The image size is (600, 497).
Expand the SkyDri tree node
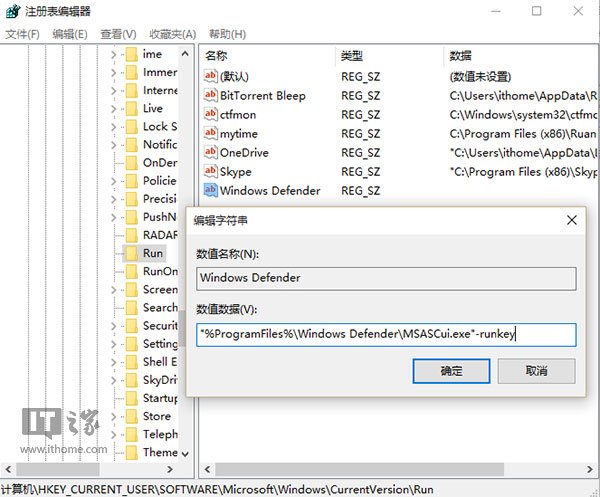(x=113, y=380)
